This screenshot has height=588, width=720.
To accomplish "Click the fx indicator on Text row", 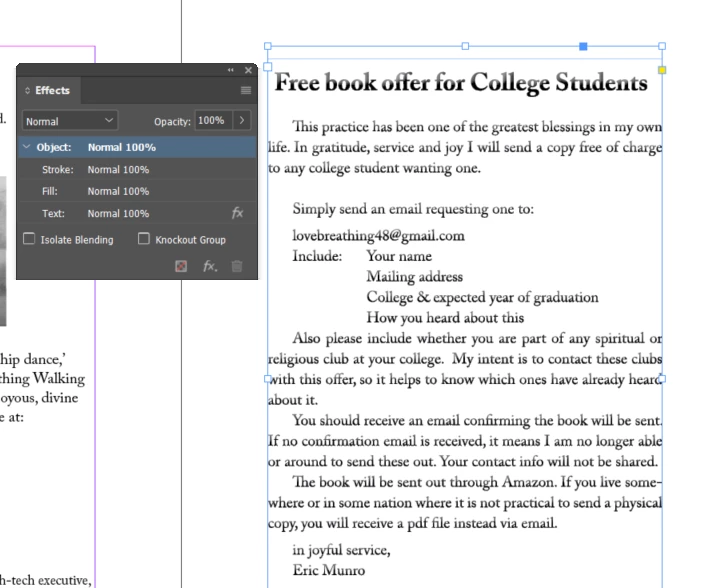I will pos(237,213).
